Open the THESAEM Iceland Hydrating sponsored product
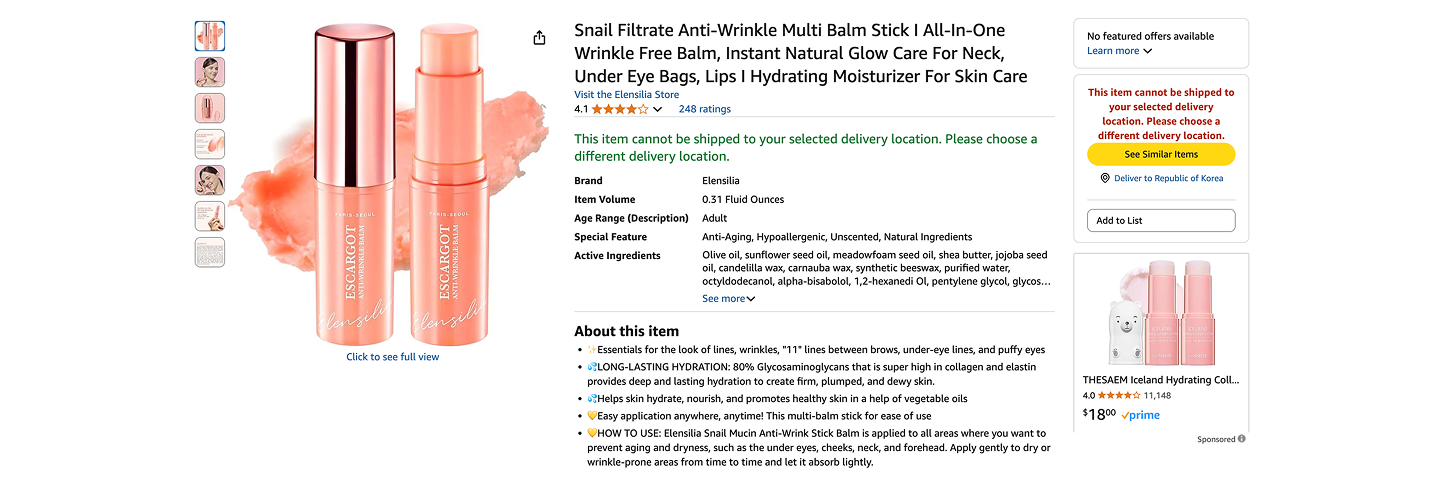Viewport: 1444px width, 477px height. coord(1160,380)
